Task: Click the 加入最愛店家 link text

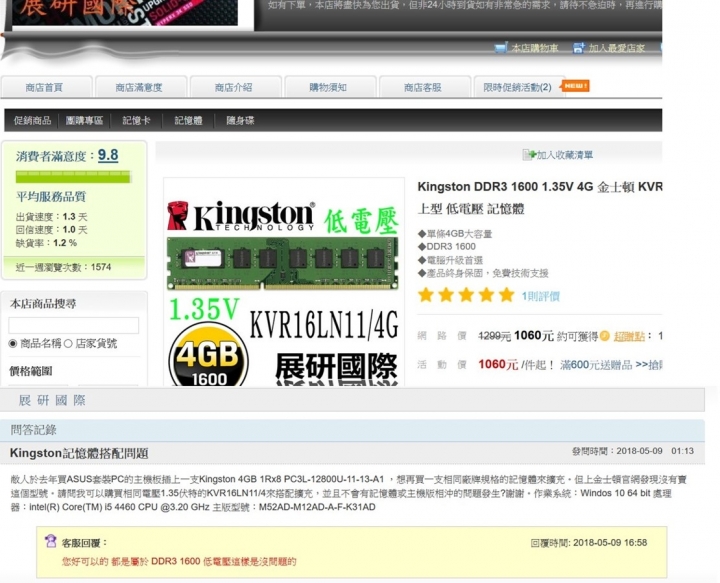Action: point(617,48)
